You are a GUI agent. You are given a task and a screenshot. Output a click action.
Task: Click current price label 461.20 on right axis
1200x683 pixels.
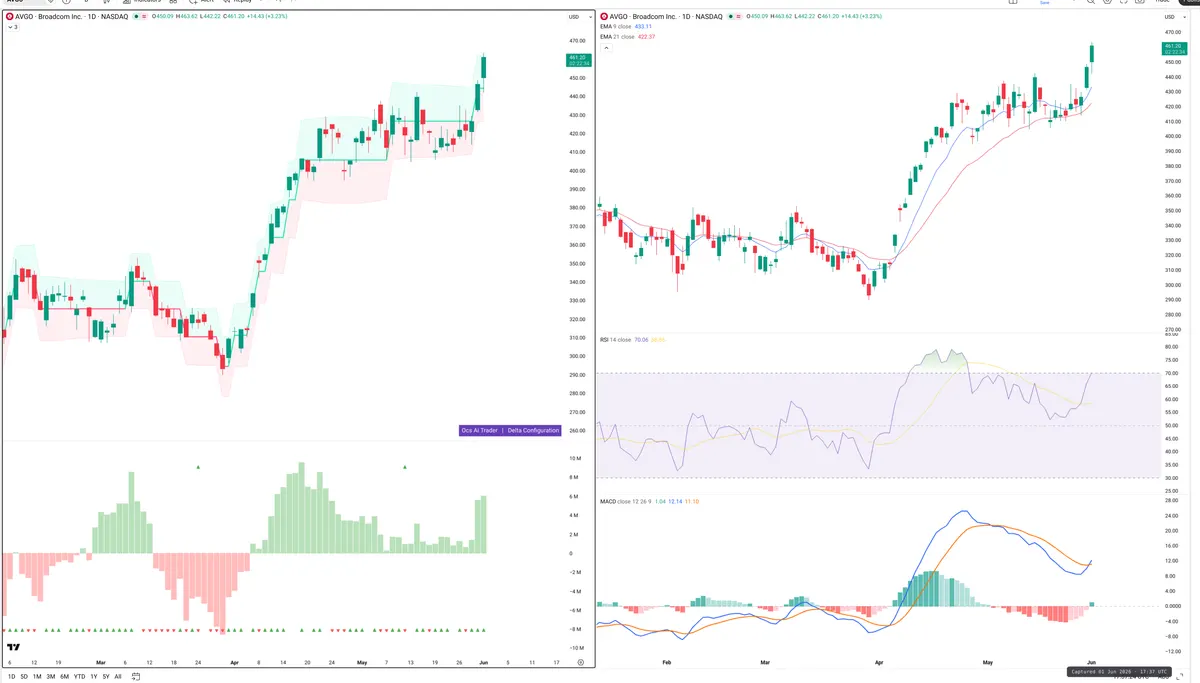coord(1173,49)
